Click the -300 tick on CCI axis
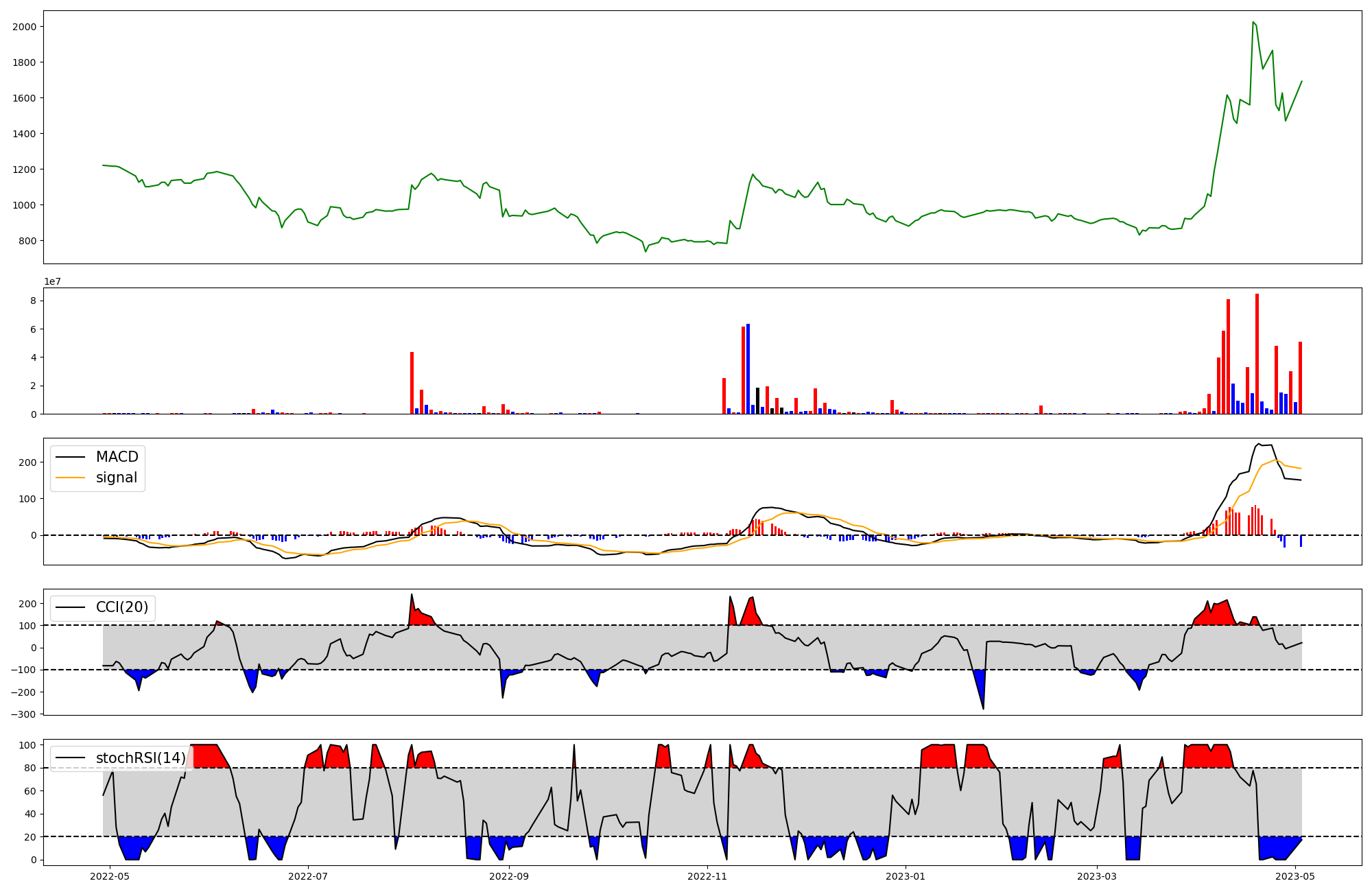1372x892 pixels. [24, 714]
